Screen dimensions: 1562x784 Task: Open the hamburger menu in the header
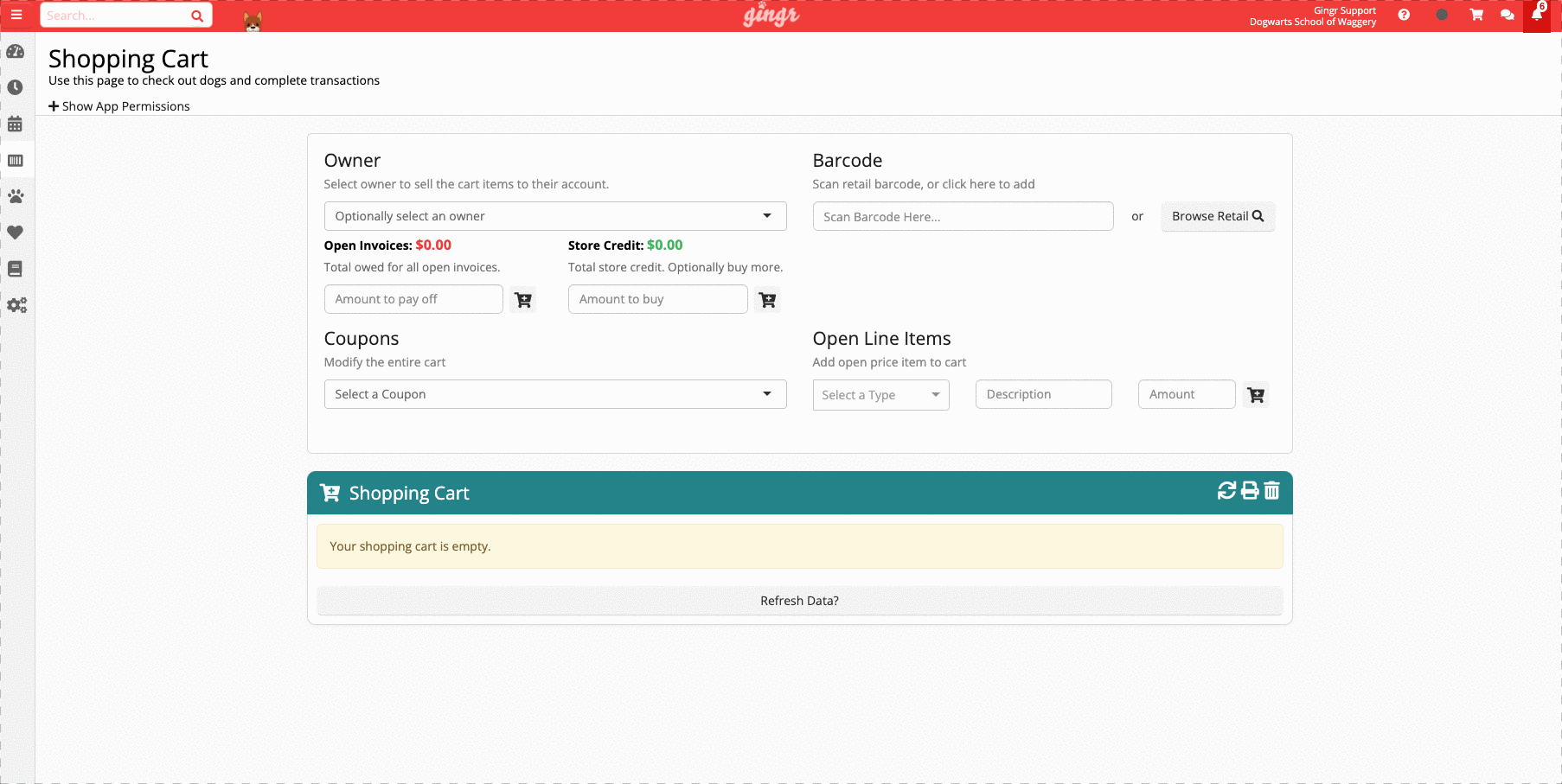[x=16, y=15]
